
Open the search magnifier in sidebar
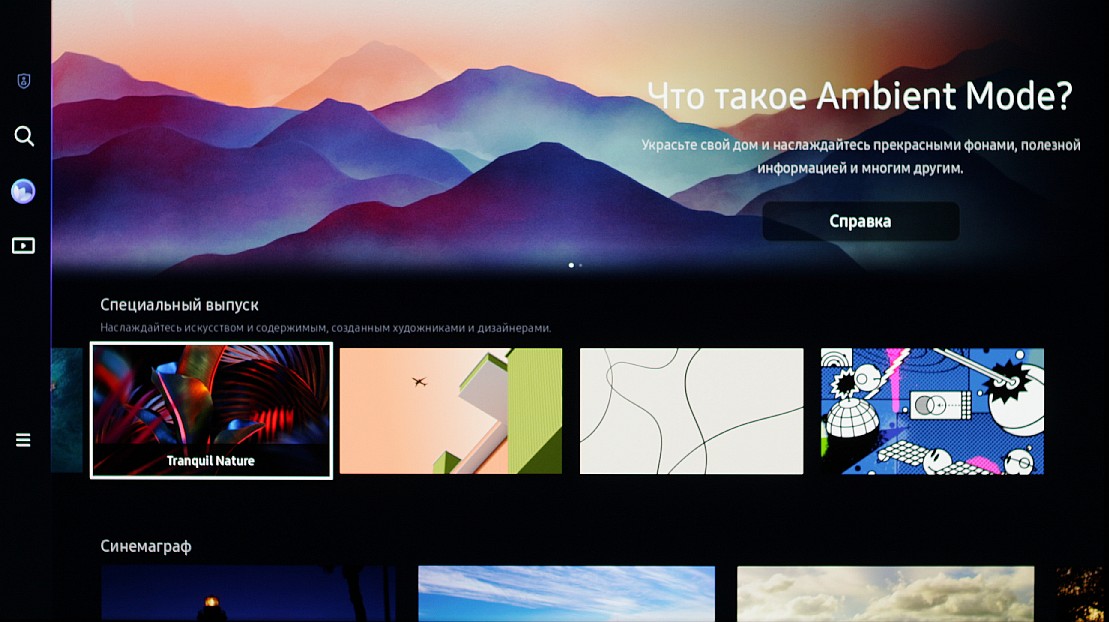24,136
